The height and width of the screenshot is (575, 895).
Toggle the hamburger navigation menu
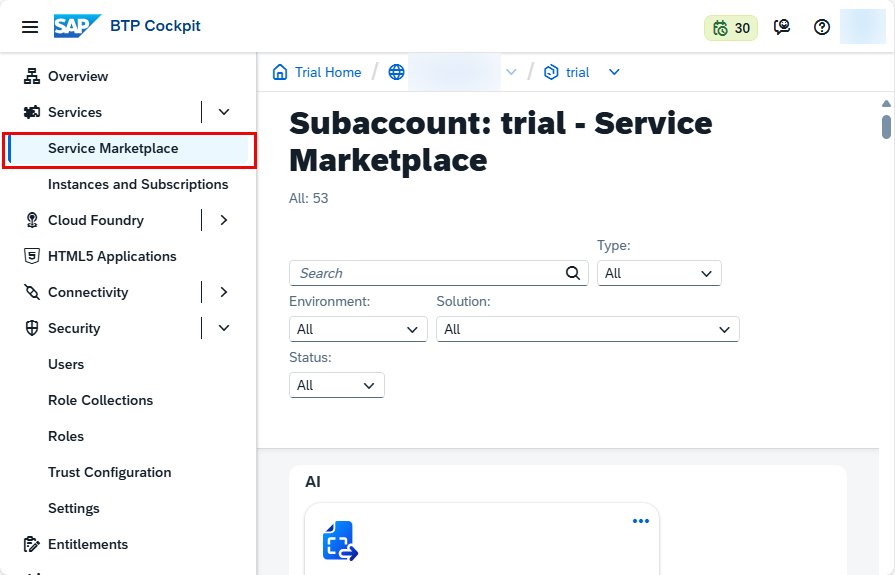tap(30, 27)
